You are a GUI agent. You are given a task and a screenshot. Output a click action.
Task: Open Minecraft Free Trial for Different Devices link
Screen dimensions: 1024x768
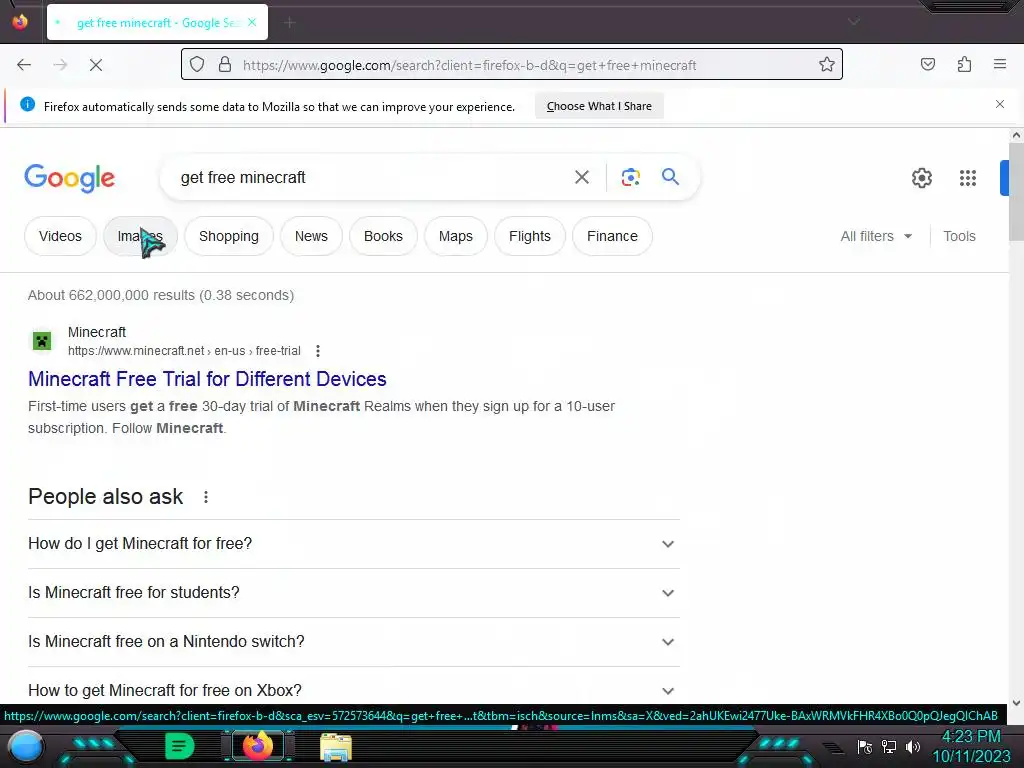point(207,379)
